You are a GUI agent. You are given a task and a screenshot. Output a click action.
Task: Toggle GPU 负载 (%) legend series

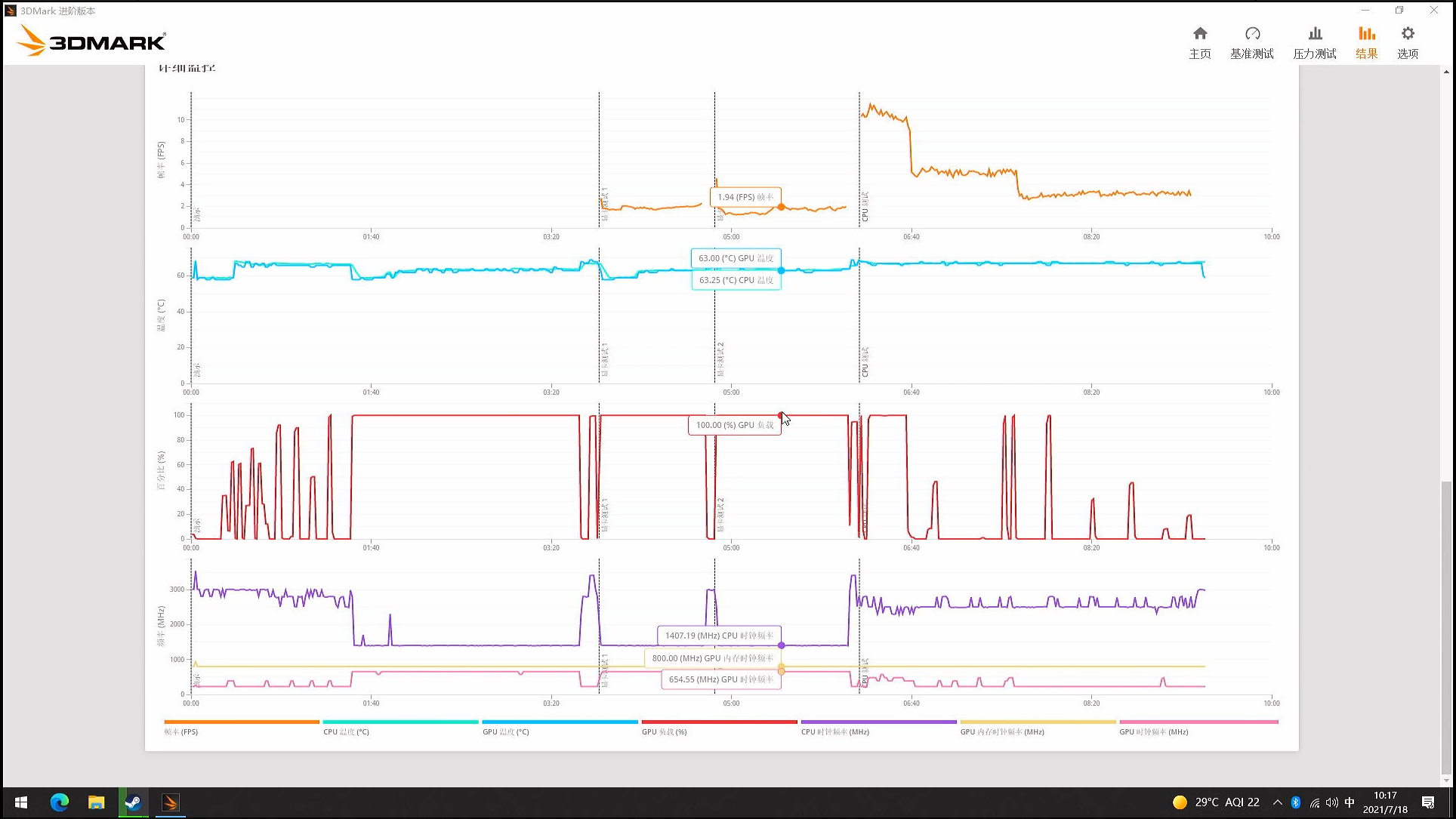pos(664,731)
